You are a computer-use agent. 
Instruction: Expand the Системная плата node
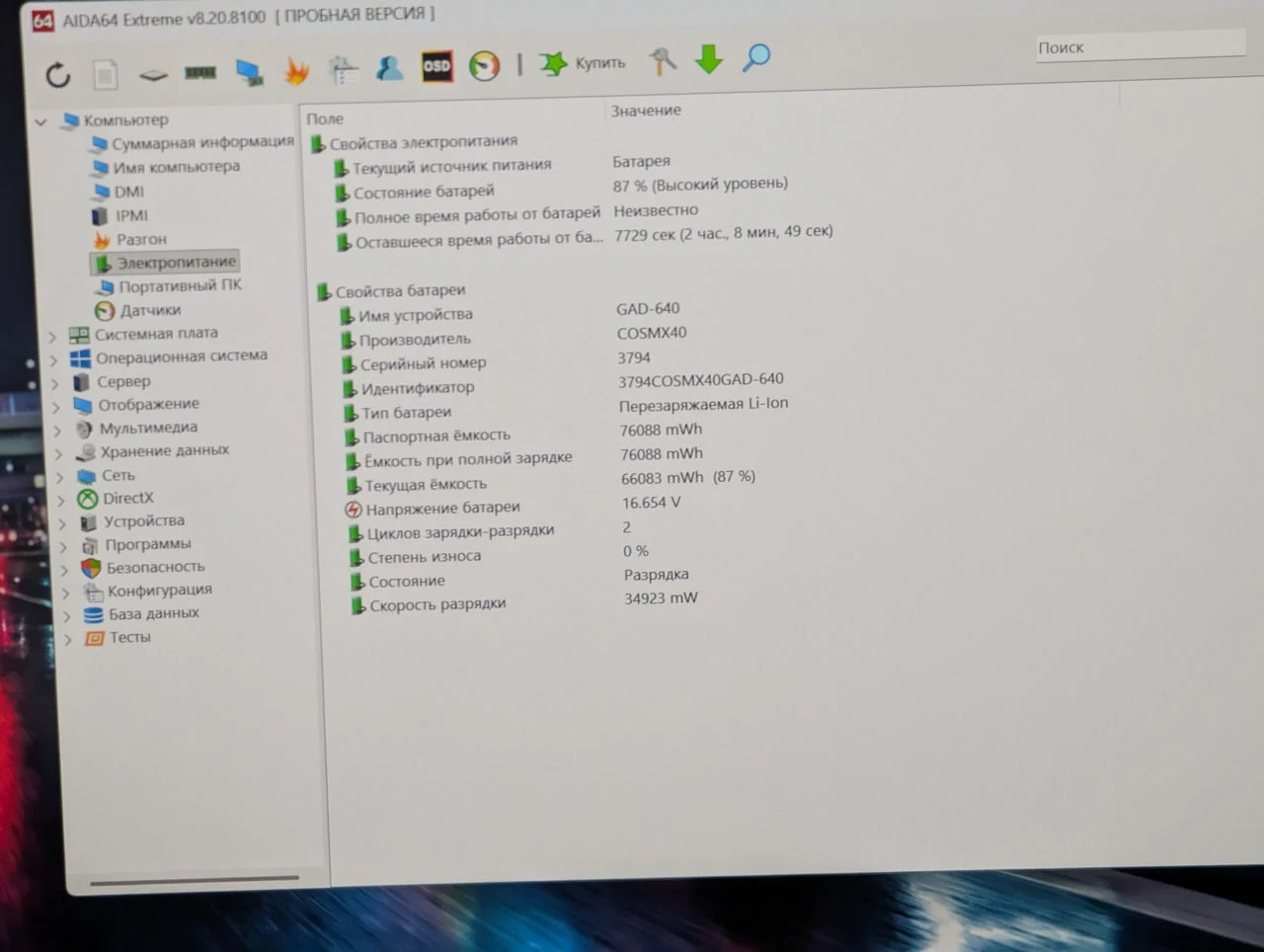(x=53, y=337)
